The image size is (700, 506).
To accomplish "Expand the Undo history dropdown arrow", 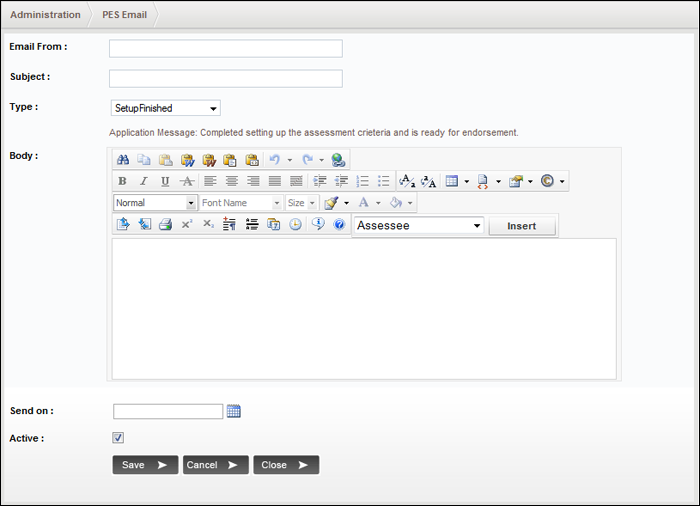I will point(290,160).
